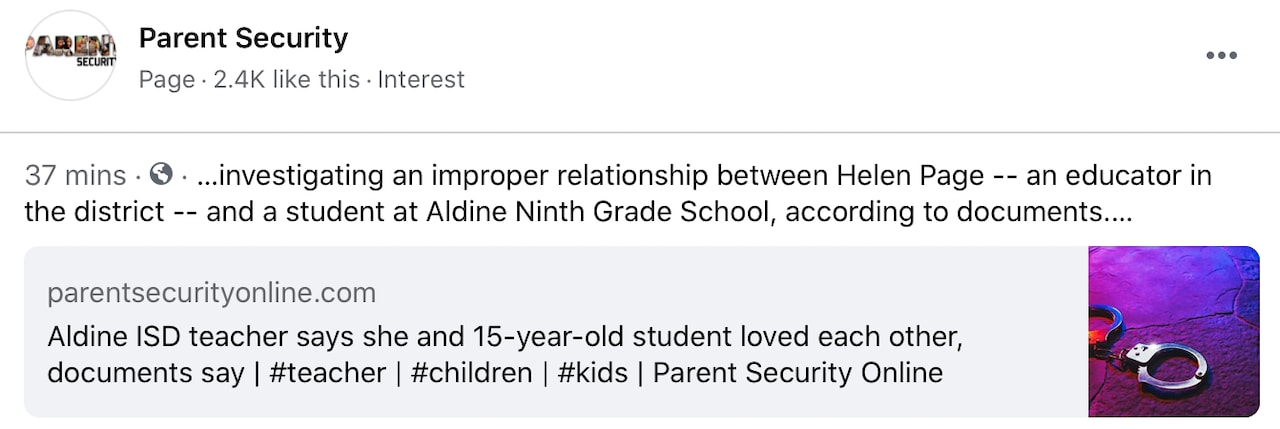Click the 2.4K like this text
Screen dimensions: 1280x429
click(x=286, y=79)
